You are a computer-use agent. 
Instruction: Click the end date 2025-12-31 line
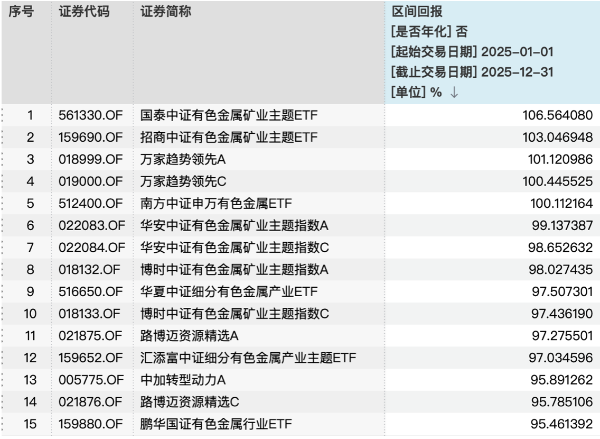[x=472, y=72]
